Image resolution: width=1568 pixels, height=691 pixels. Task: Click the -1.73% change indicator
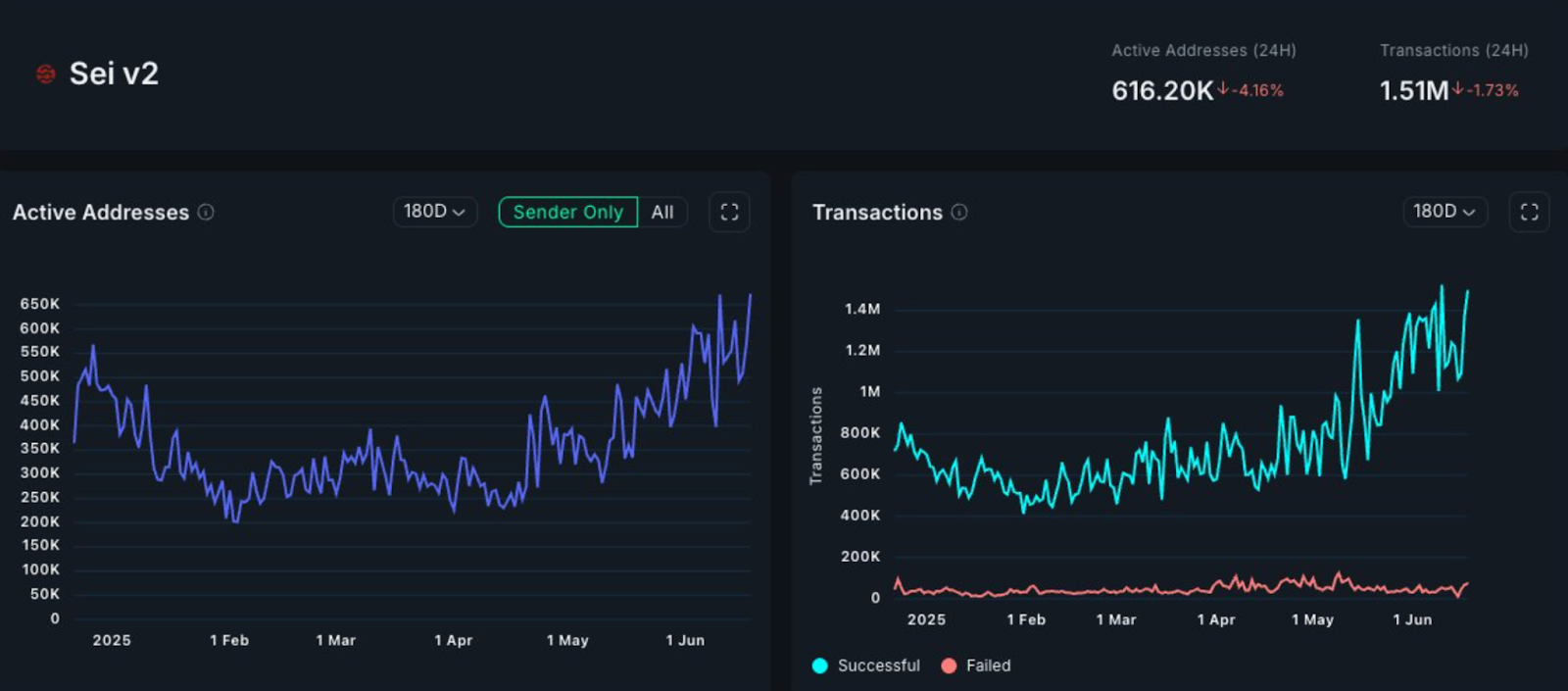(1486, 90)
